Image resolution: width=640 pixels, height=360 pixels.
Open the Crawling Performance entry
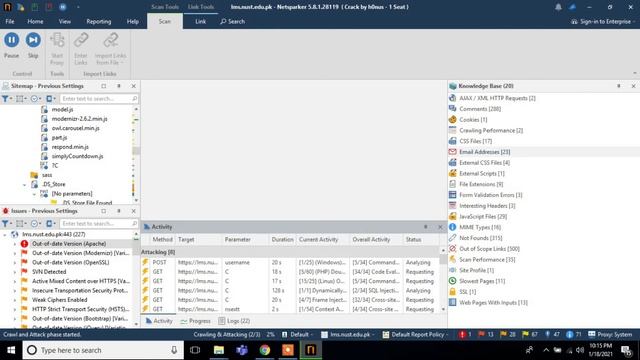tap(491, 131)
